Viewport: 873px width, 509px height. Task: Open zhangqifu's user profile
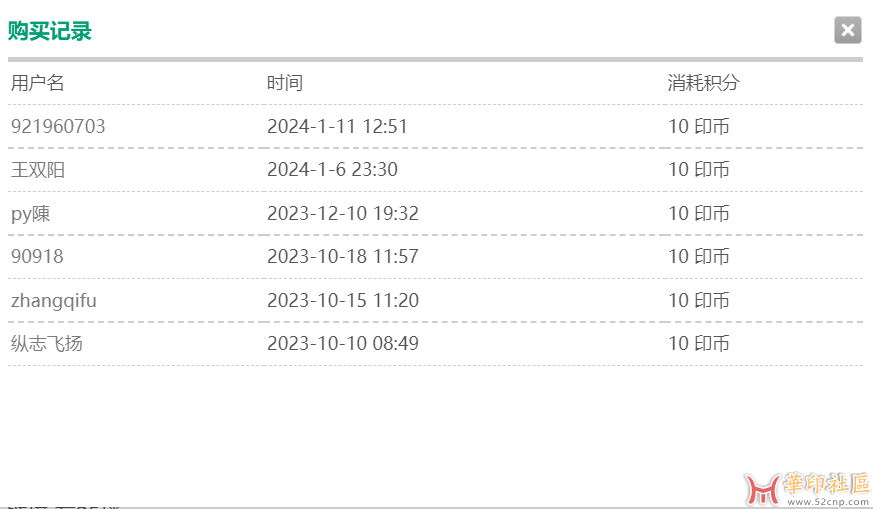pyautogui.click(x=54, y=300)
